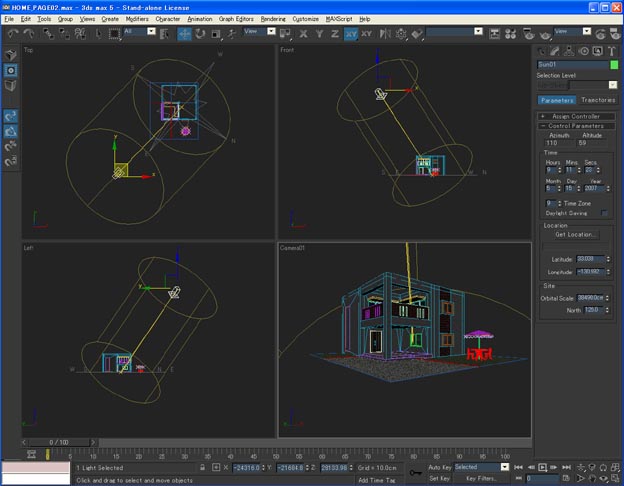Click the Get Location button
Image resolution: width=624 pixels, height=486 pixels.
pos(575,234)
